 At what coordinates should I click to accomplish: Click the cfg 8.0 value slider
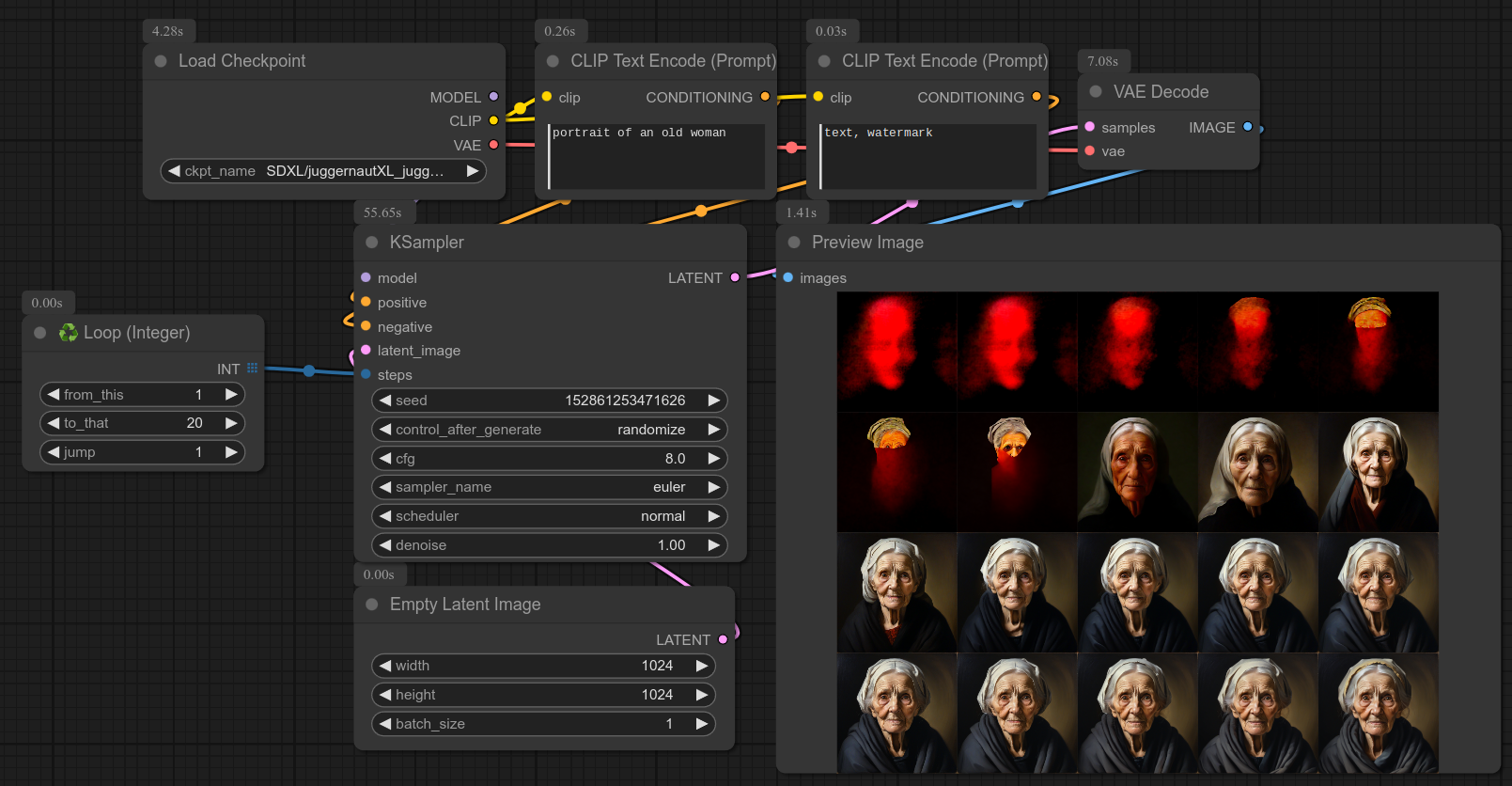(550, 459)
